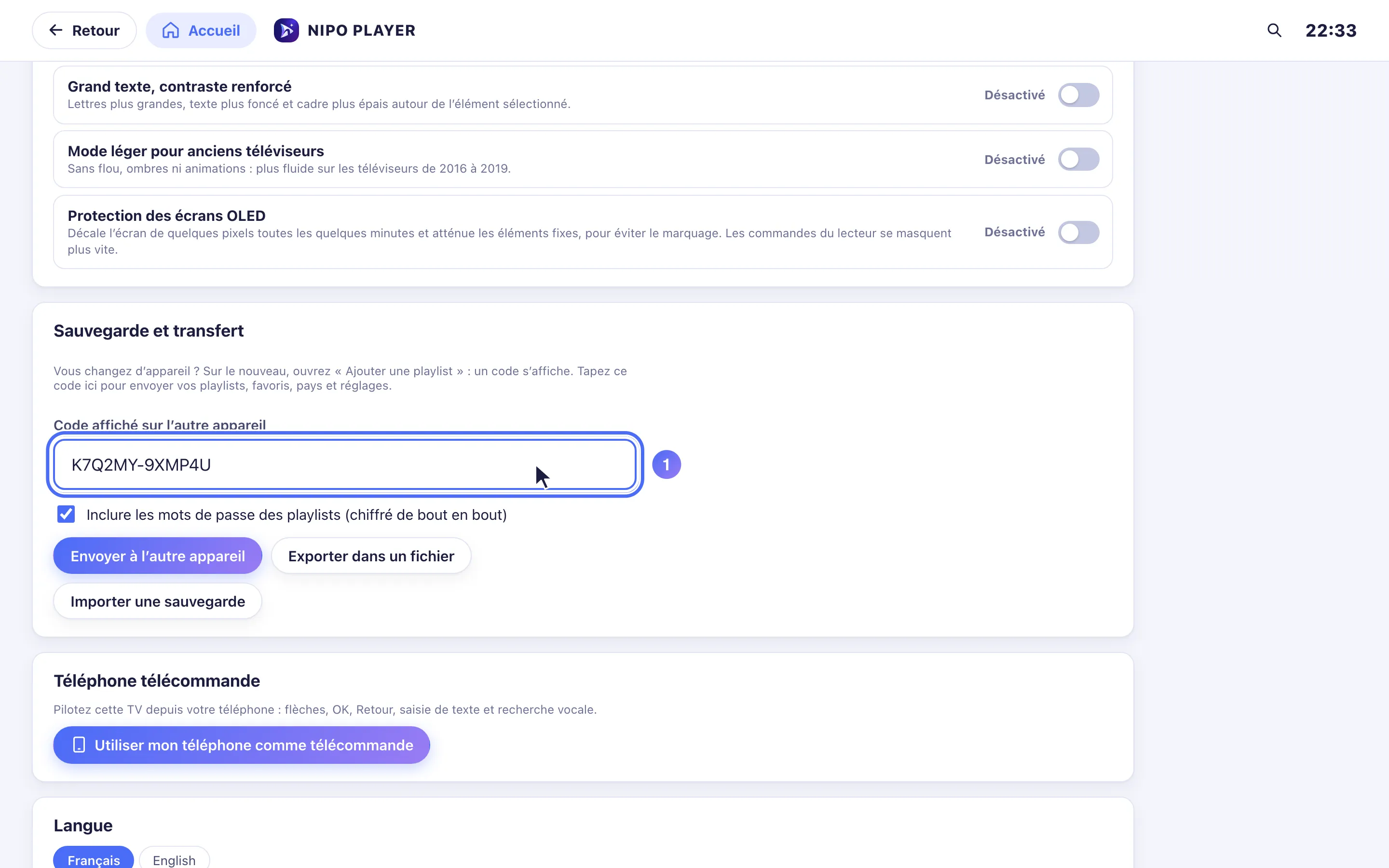
Task: Open the Accueil home tab
Action: [x=201, y=30]
